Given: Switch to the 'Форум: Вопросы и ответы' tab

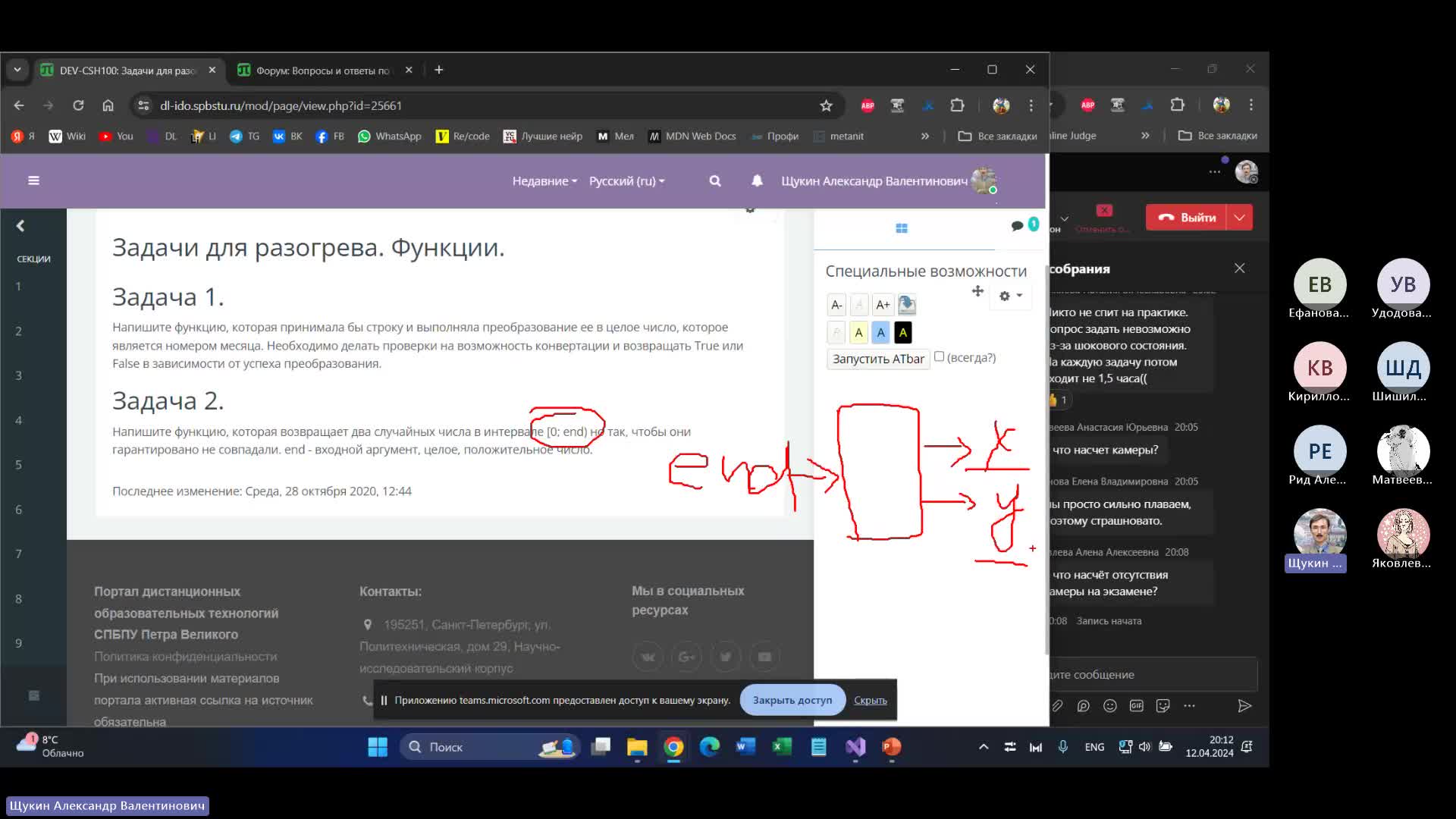Looking at the screenshot, I should coord(325,71).
